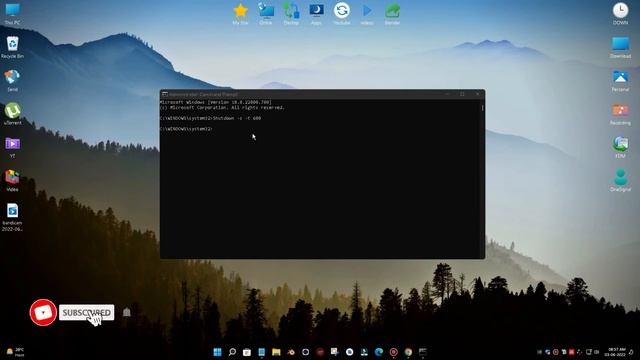Open Blender from the taskbar
Viewport: 640px width, 360px height.
tap(291, 352)
